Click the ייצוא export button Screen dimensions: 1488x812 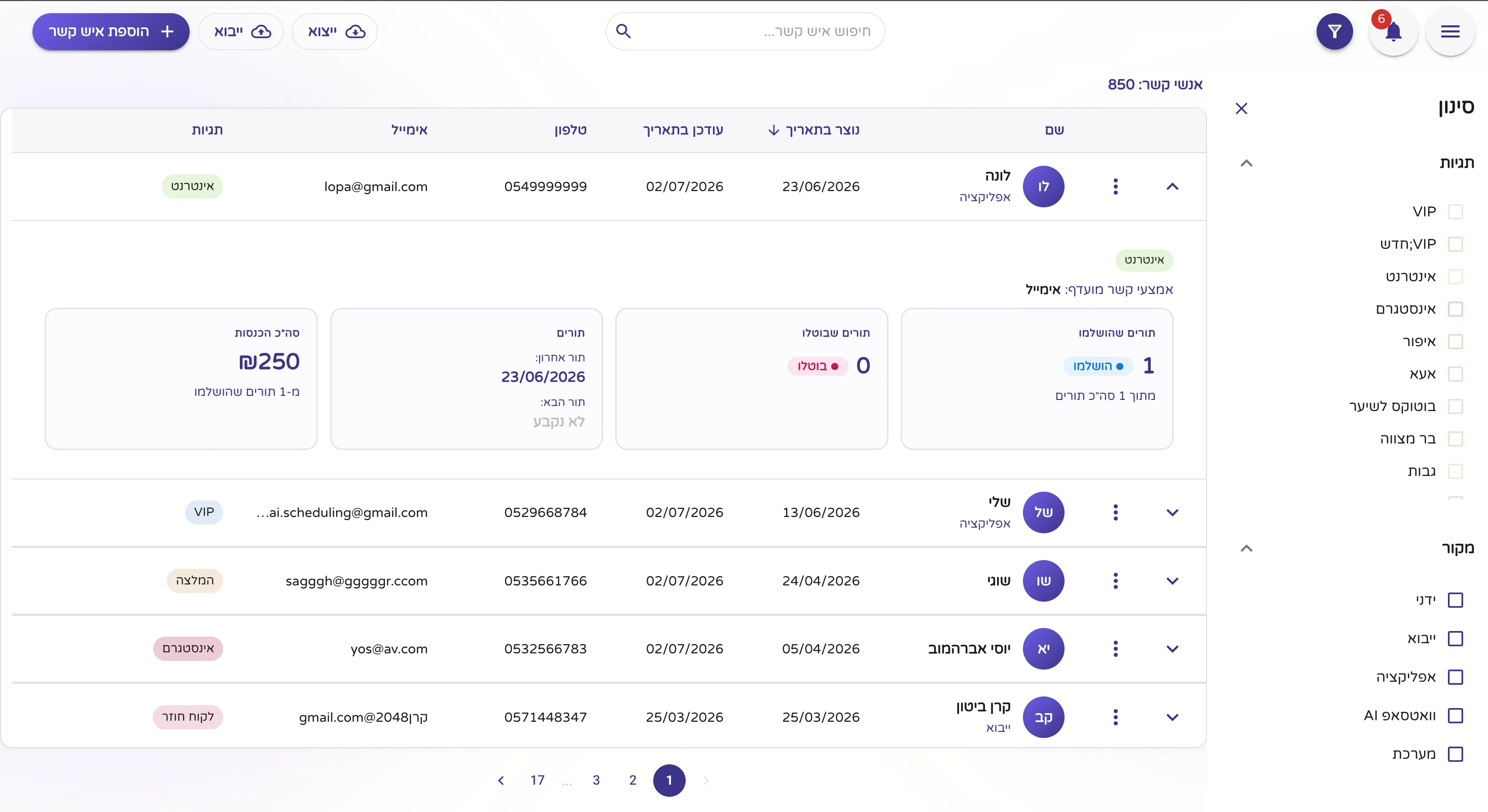coord(335,31)
